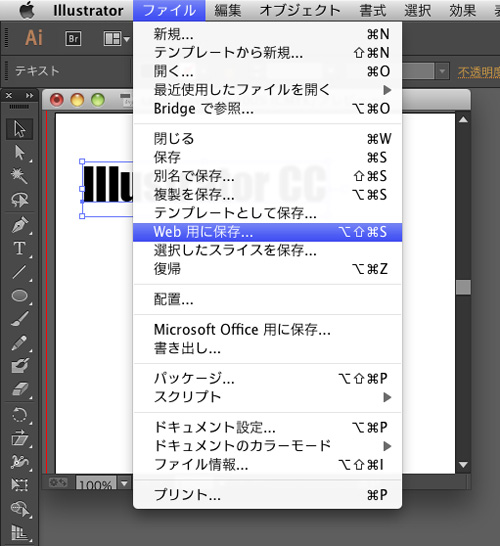Open the 選択 menu

coord(417,10)
